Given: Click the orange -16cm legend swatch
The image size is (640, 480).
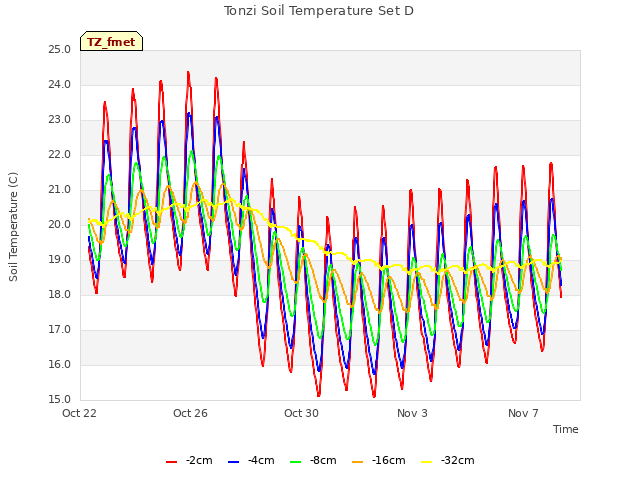Looking at the screenshot, I should coord(358,462).
